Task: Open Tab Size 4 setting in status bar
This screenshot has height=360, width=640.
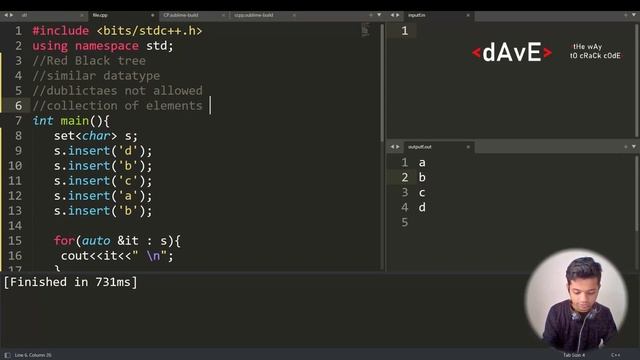Action: pyautogui.click(x=574, y=355)
